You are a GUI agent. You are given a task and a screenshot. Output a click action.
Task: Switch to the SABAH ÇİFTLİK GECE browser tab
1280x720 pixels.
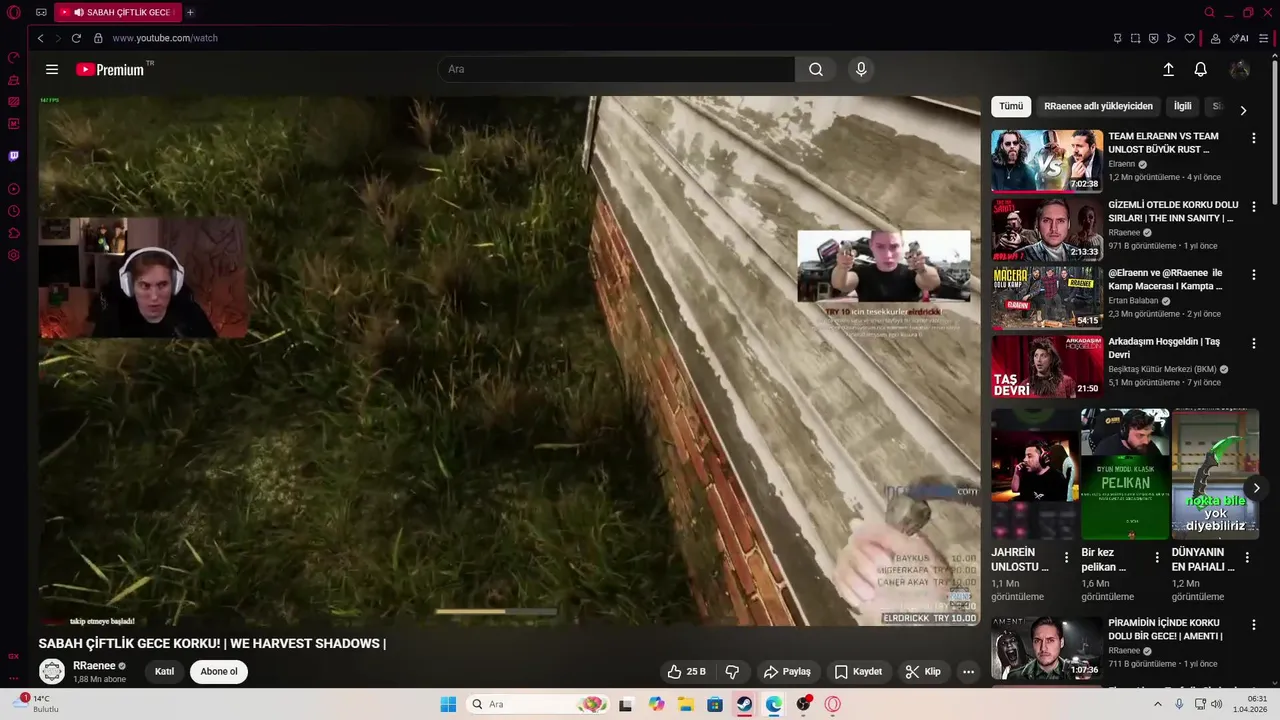tap(118, 12)
